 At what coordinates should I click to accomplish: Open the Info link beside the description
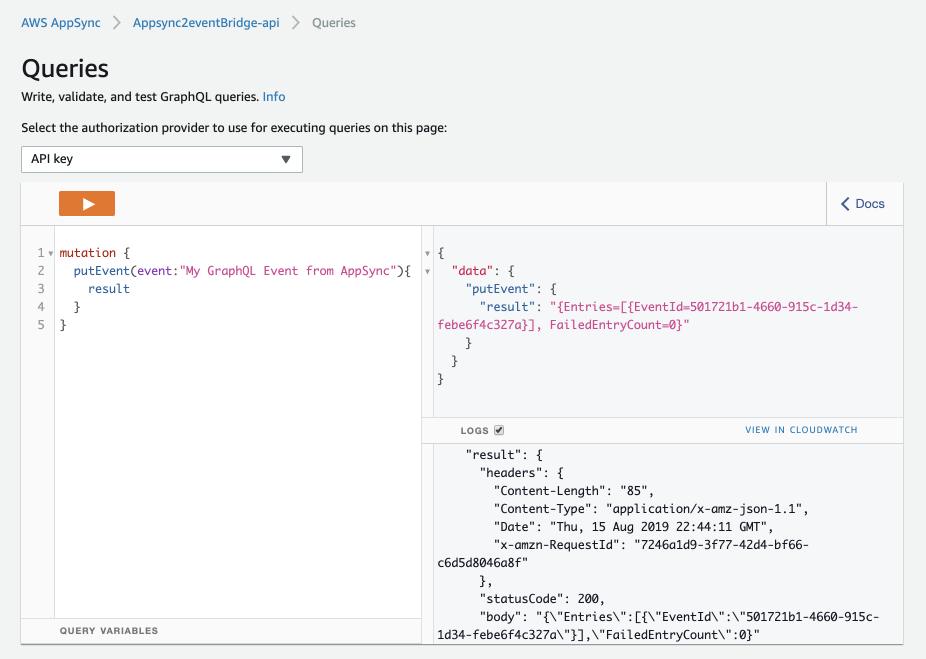point(274,97)
